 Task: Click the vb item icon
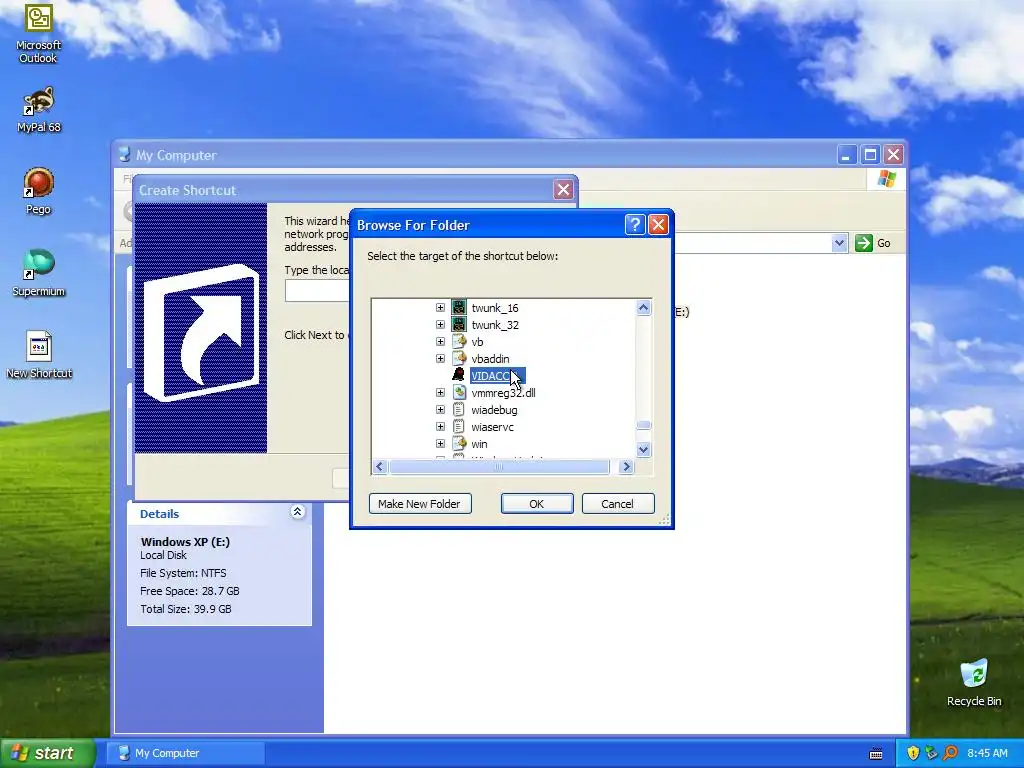pyautogui.click(x=459, y=342)
